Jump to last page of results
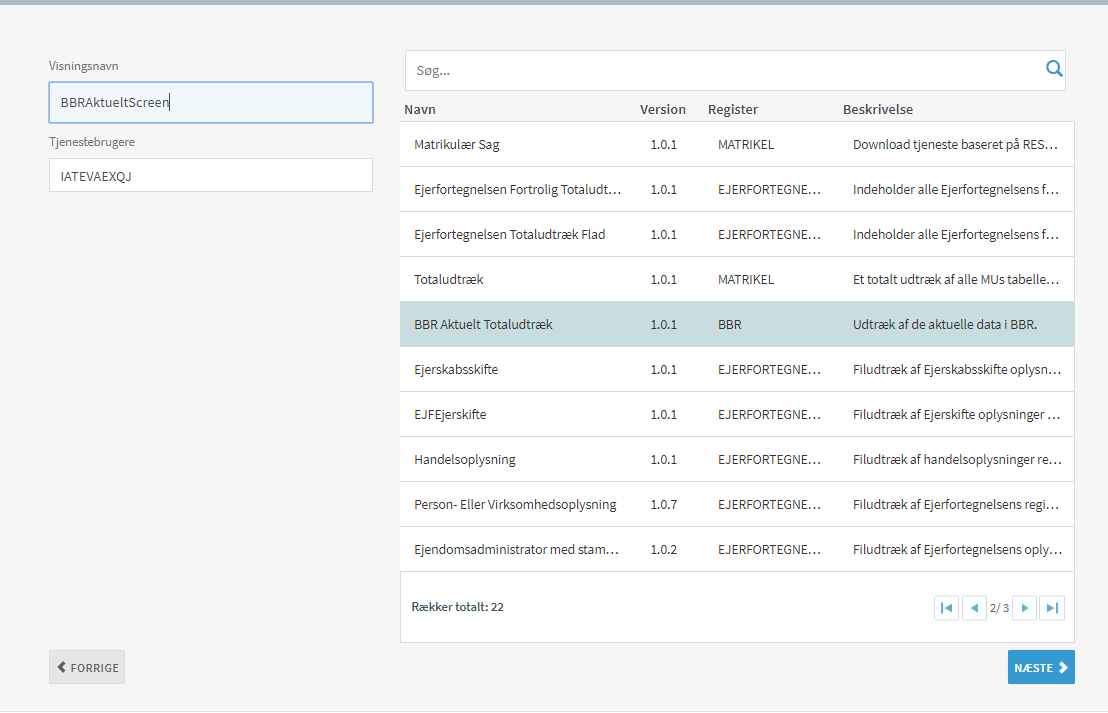This screenshot has height=713, width=1108. (1051, 608)
